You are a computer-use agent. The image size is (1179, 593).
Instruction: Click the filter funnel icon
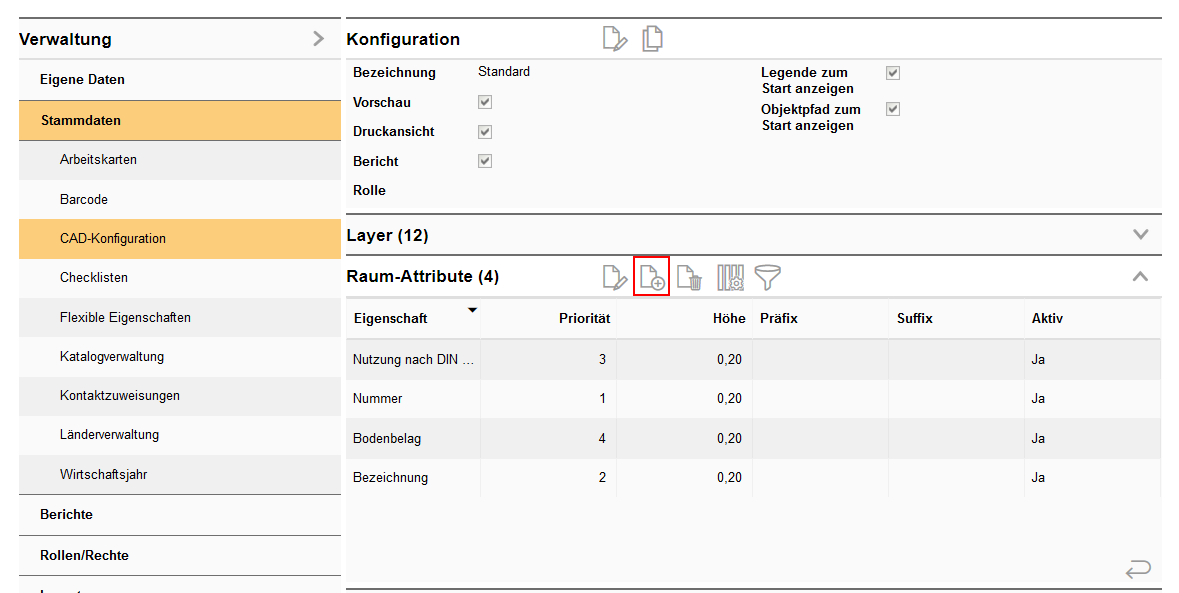767,277
